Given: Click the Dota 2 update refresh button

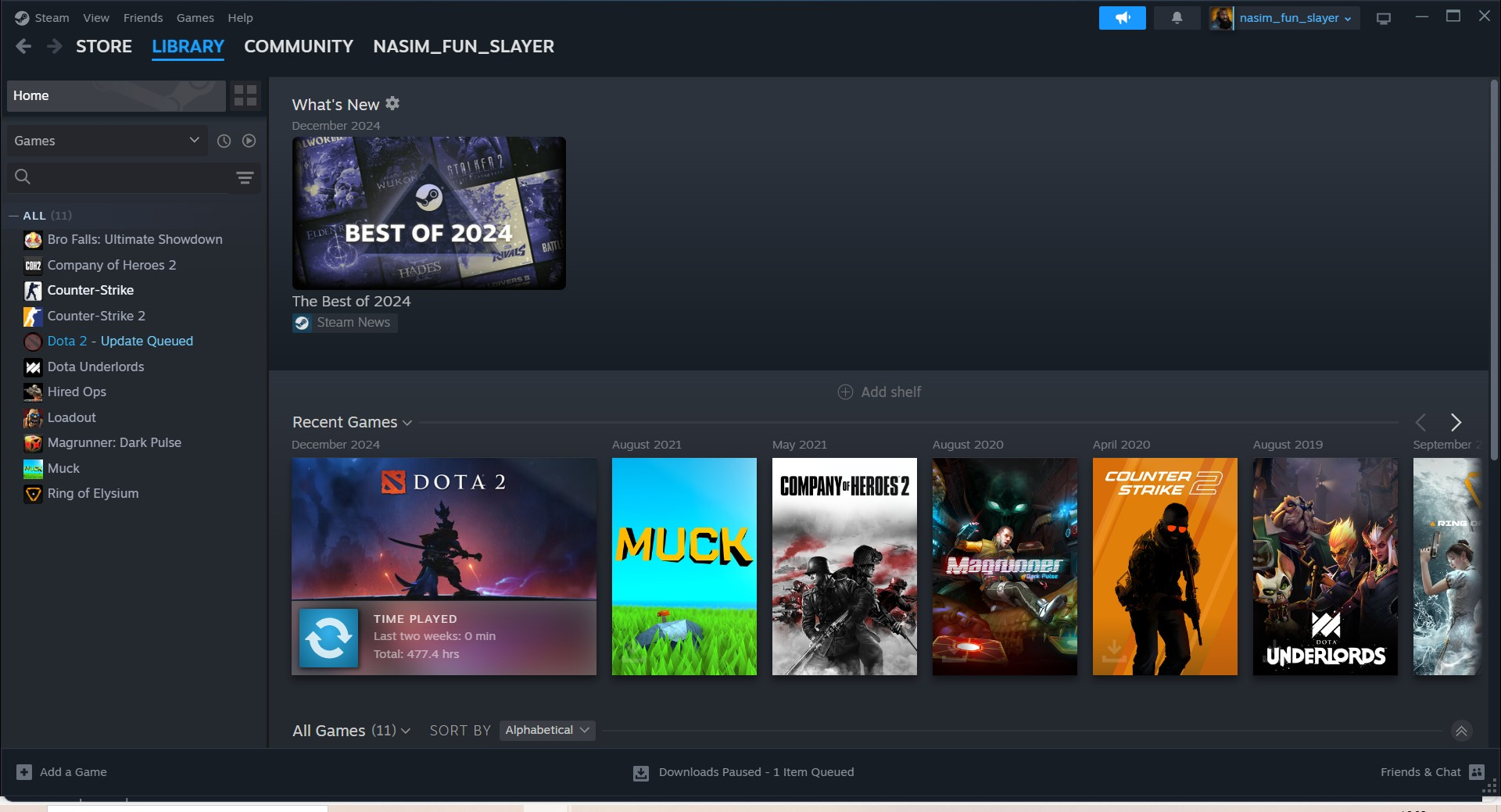Looking at the screenshot, I should point(328,638).
